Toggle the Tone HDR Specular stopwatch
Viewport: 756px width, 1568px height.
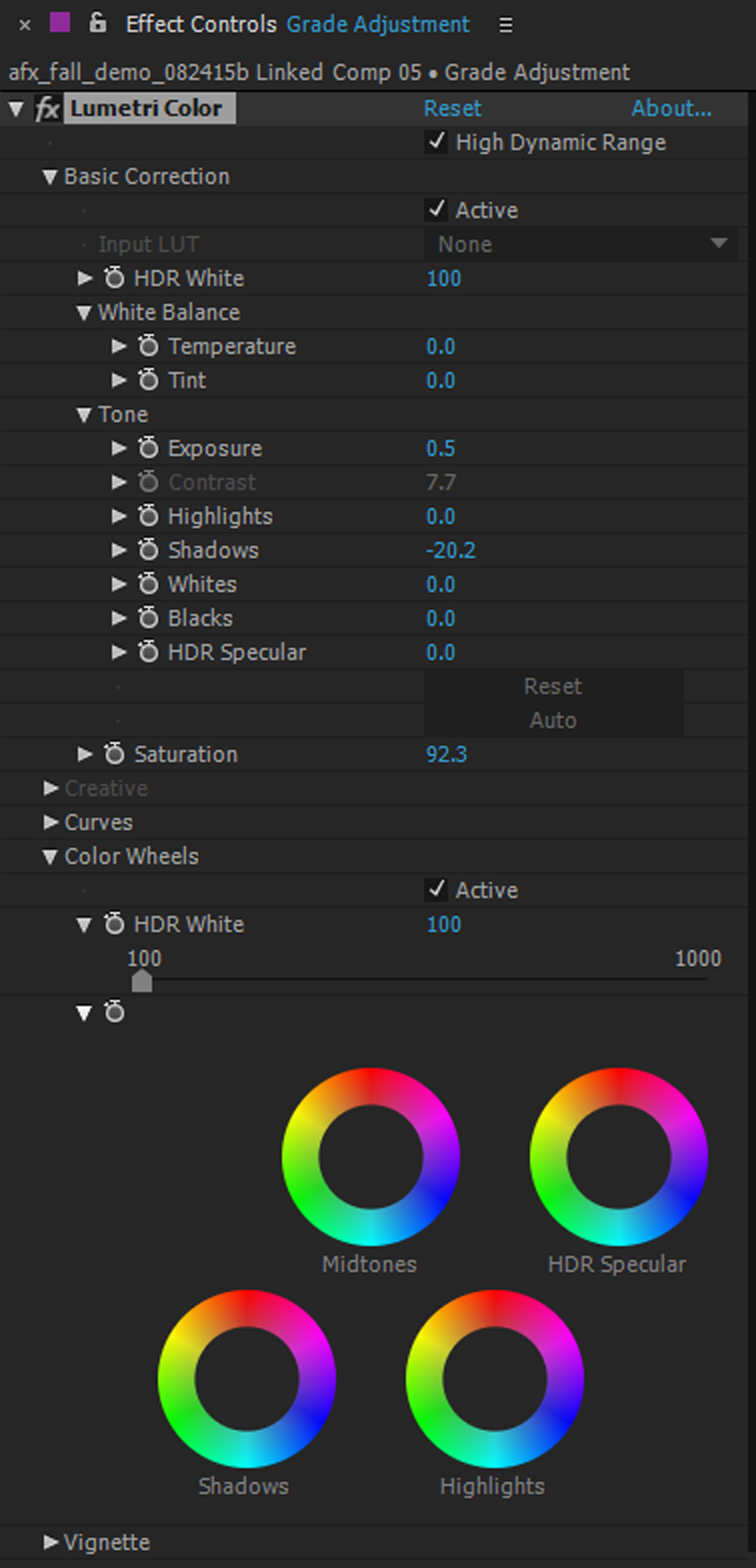tap(148, 652)
